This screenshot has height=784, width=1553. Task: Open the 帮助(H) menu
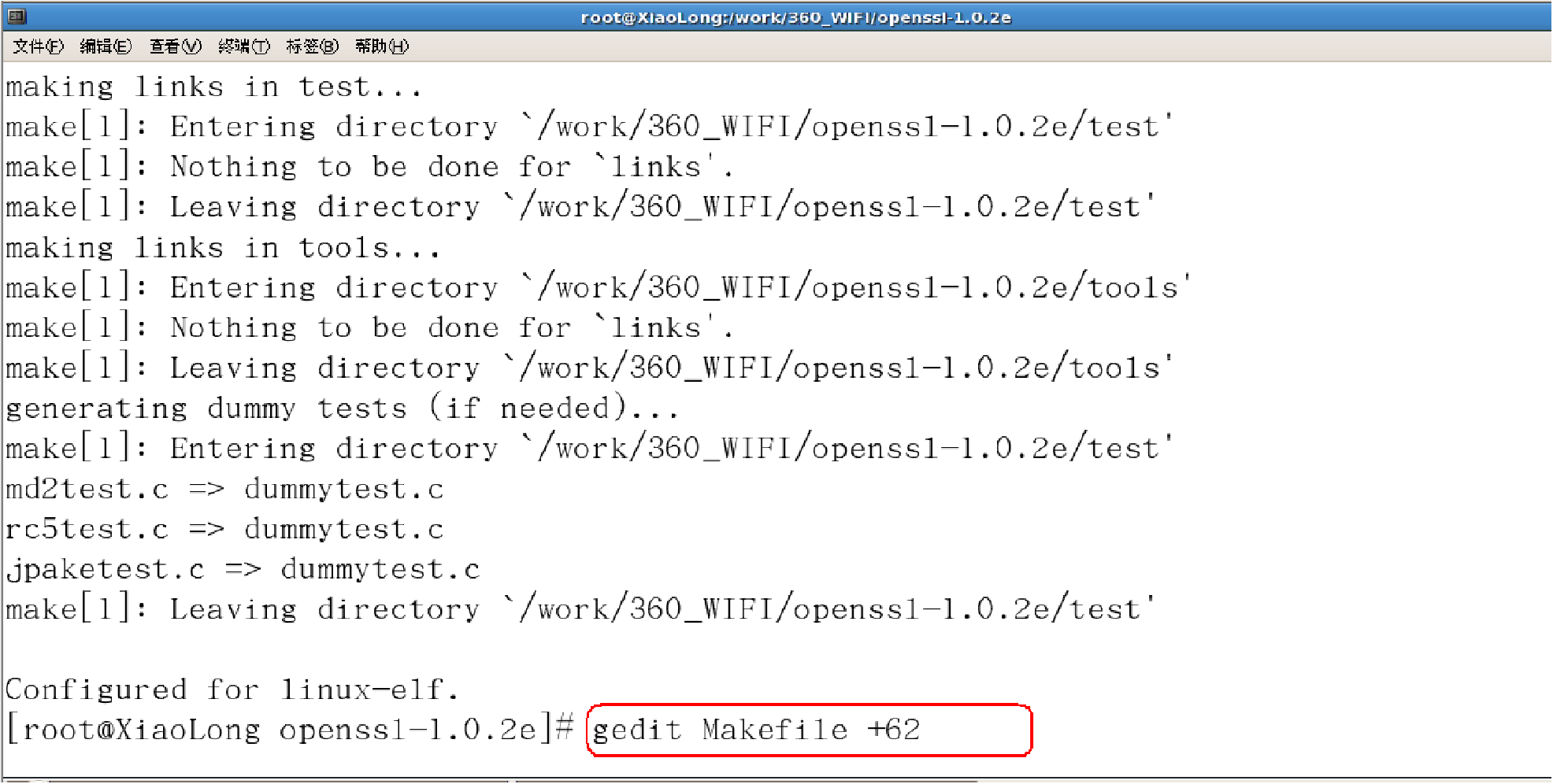382,46
